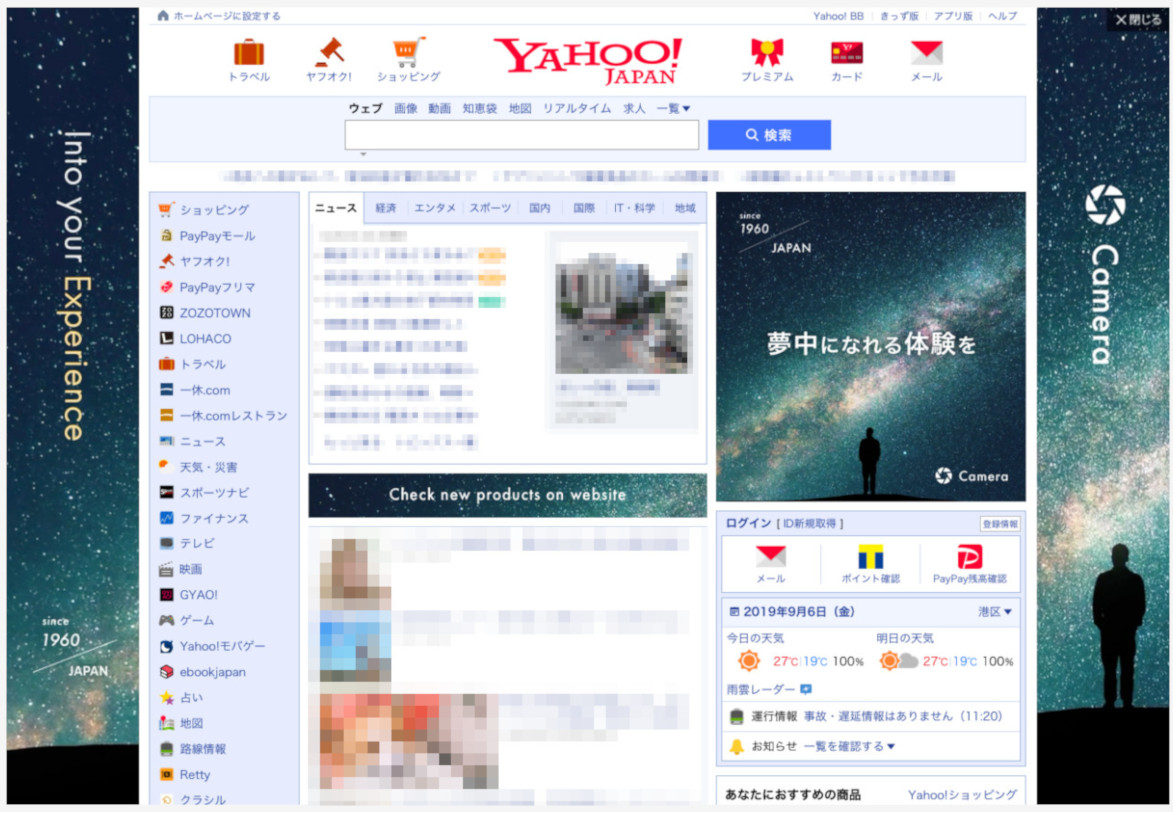The height and width of the screenshot is (813, 1173).
Task: Switch to the 地域 news tab
Action: 685,208
